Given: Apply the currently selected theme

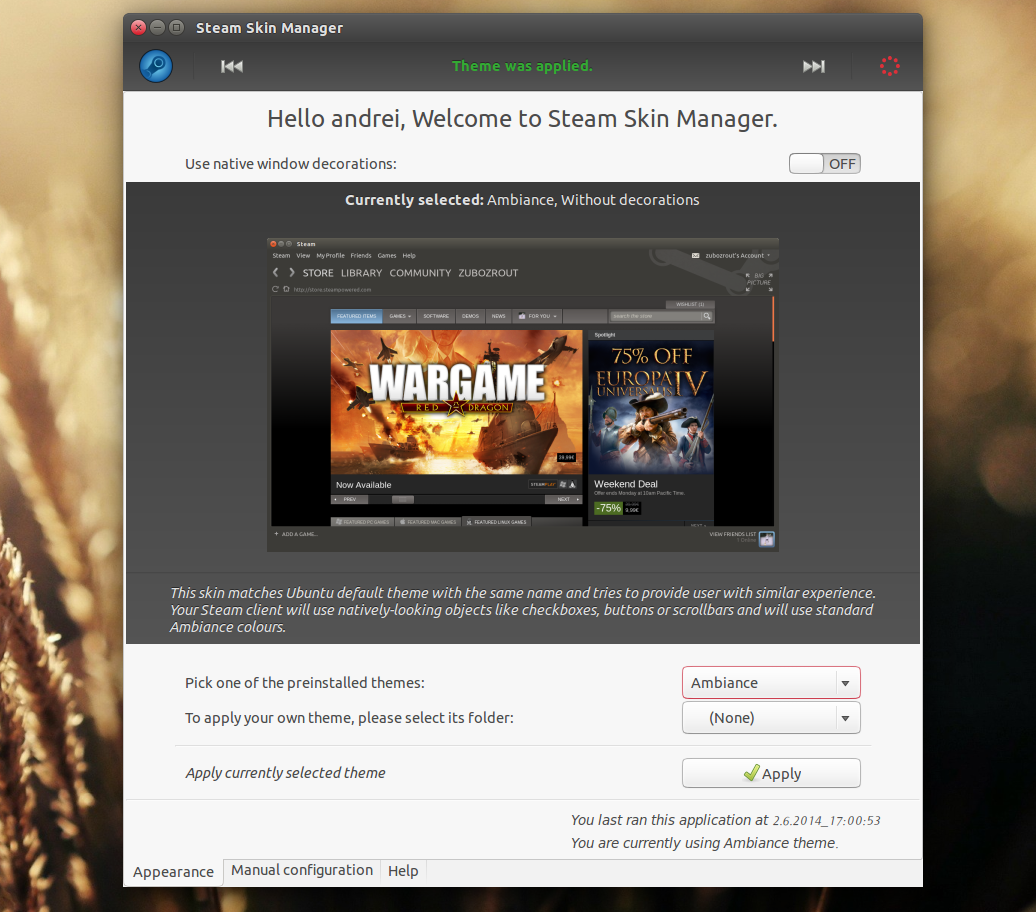Looking at the screenshot, I should [771, 773].
